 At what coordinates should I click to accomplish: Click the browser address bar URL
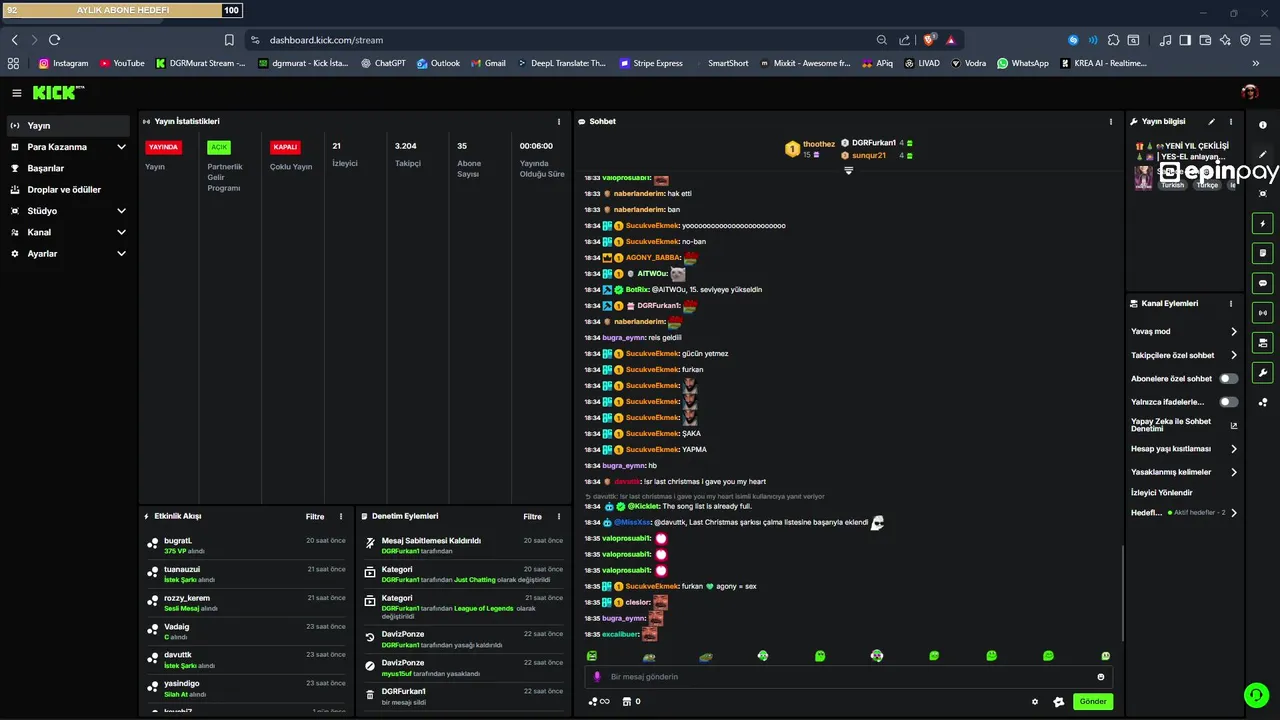click(326, 40)
